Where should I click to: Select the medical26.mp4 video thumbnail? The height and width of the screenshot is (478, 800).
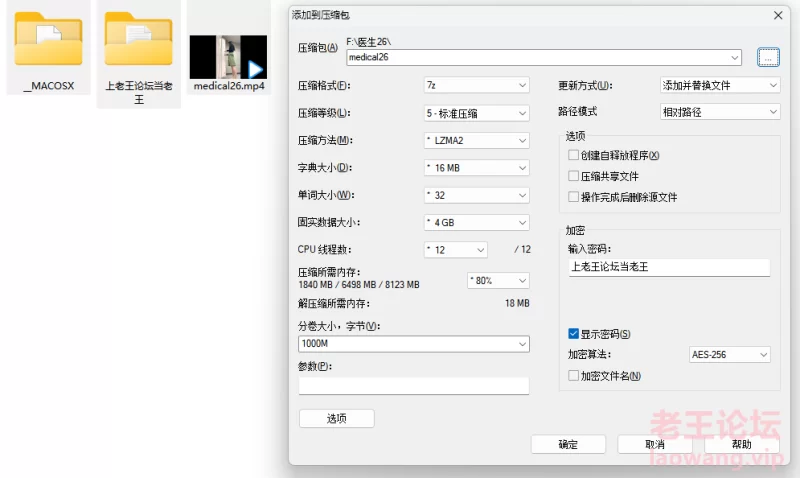228,57
